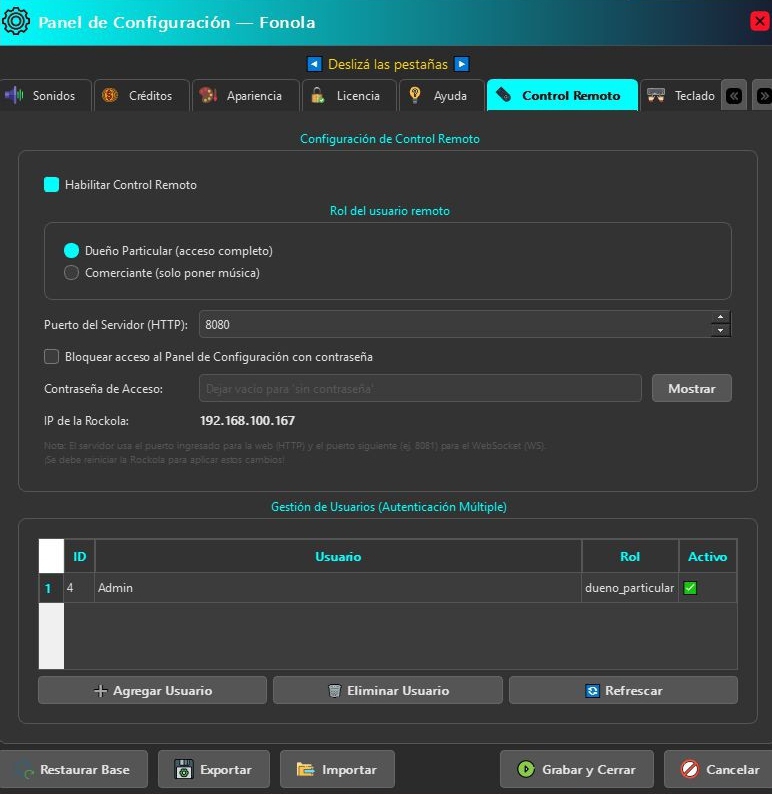The width and height of the screenshot is (772, 794).
Task: Click the dueno_particular role cell
Action: coord(630,588)
